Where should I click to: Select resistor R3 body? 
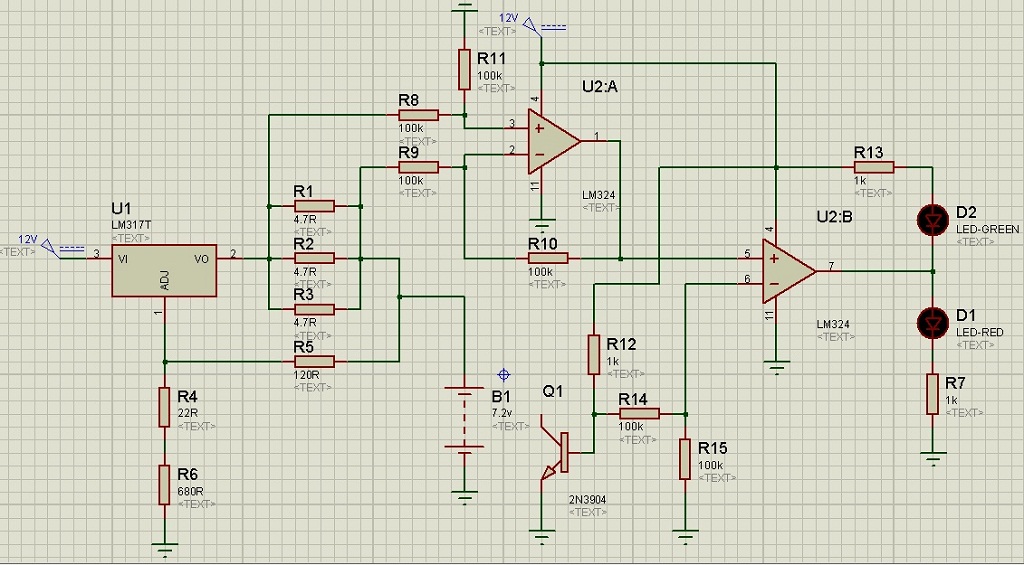[x=314, y=310]
